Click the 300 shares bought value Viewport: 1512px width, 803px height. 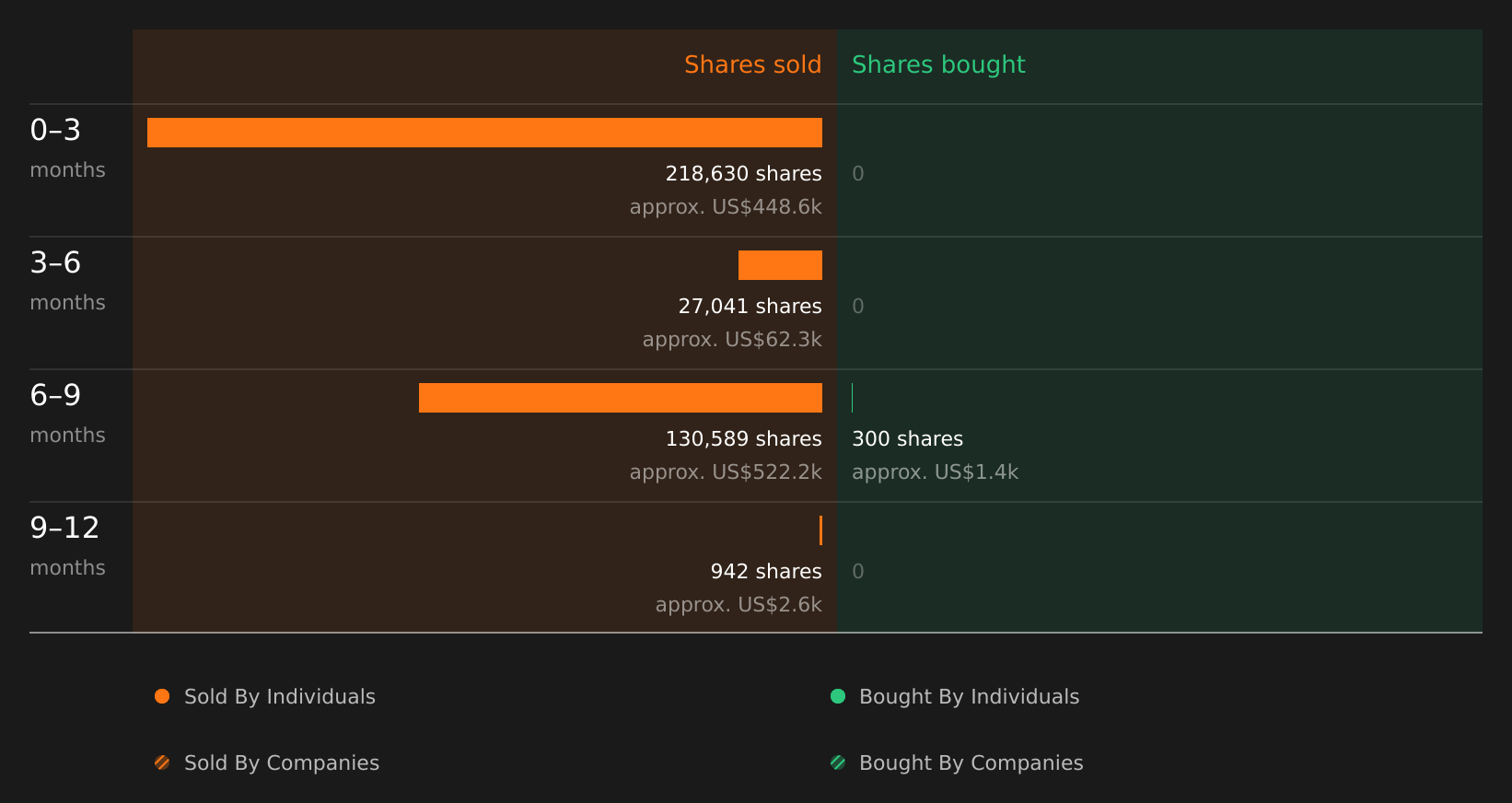(907, 439)
